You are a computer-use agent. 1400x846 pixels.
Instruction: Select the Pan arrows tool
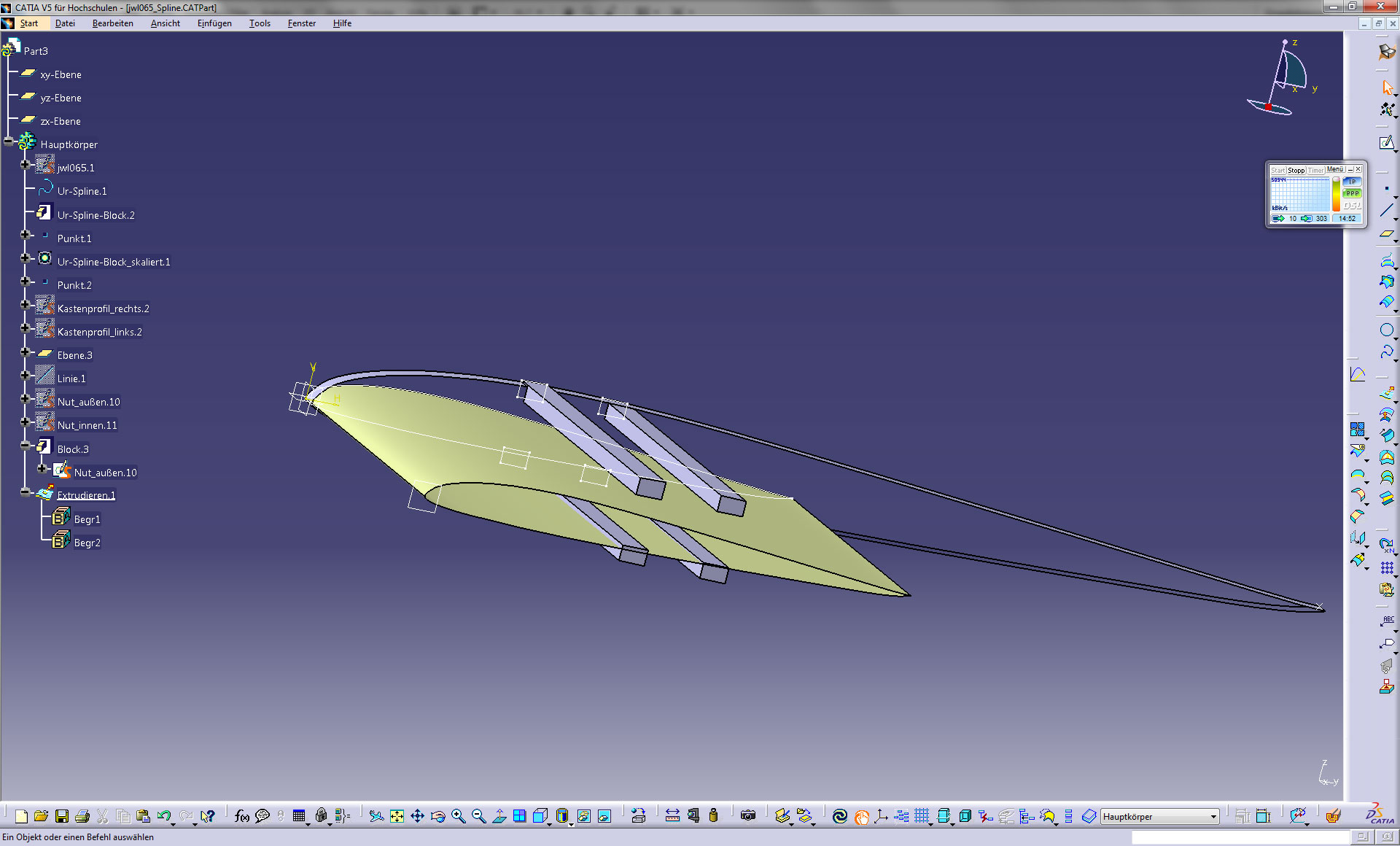(x=417, y=816)
